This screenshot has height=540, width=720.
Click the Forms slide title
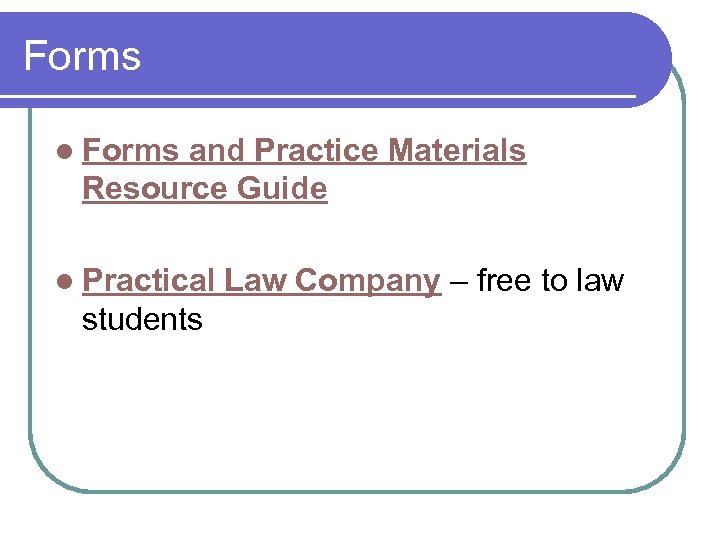(x=82, y=56)
